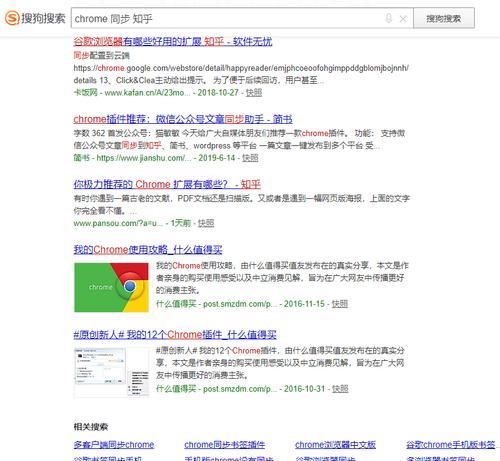This screenshot has width=500, height=461.
Task: Click the URL text 'www.kafan.cn/A/23mo...'
Action: (147, 92)
